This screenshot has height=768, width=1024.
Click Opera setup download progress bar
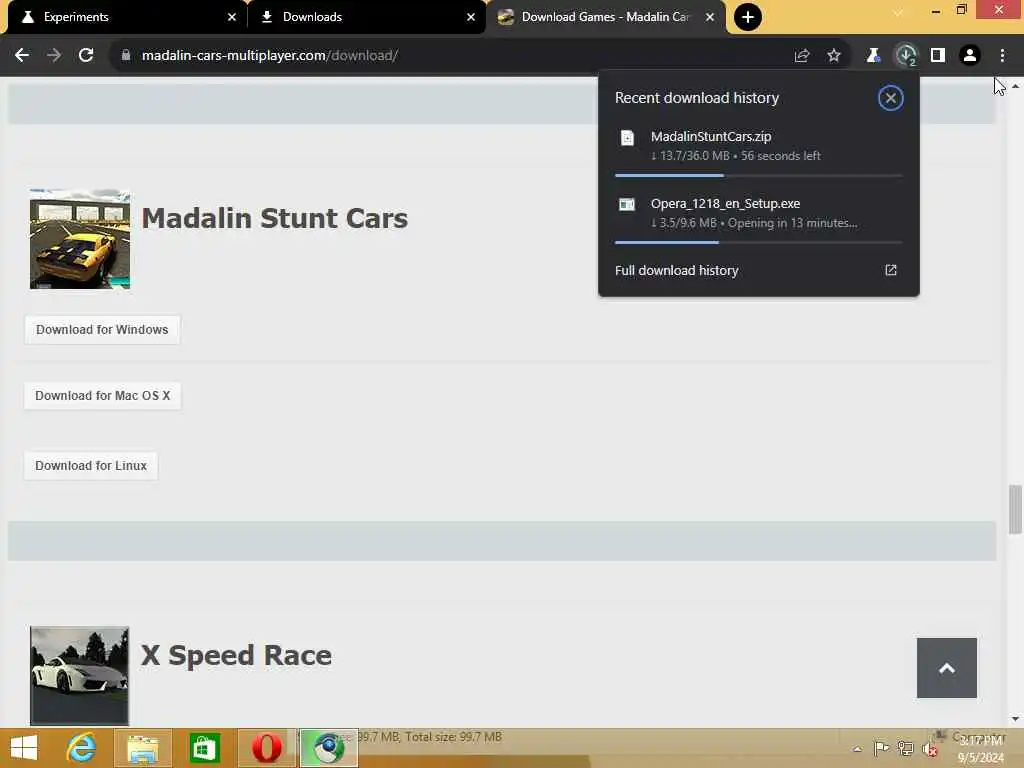pos(758,242)
